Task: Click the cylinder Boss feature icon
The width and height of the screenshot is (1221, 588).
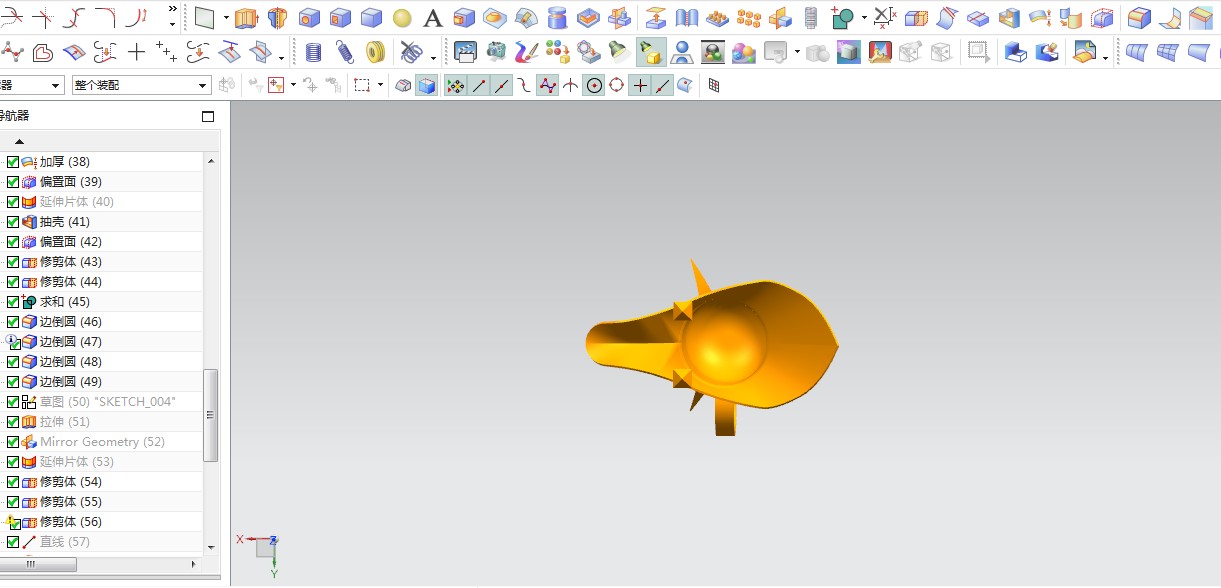Action: (x=557, y=18)
